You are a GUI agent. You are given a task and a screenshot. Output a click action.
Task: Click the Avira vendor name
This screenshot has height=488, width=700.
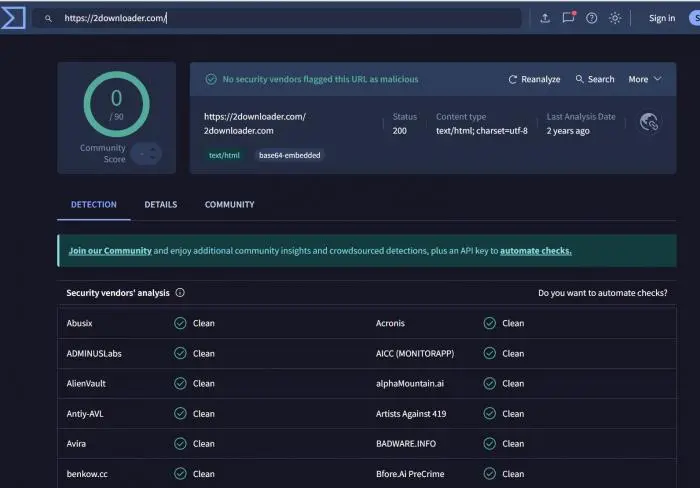(x=76, y=443)
